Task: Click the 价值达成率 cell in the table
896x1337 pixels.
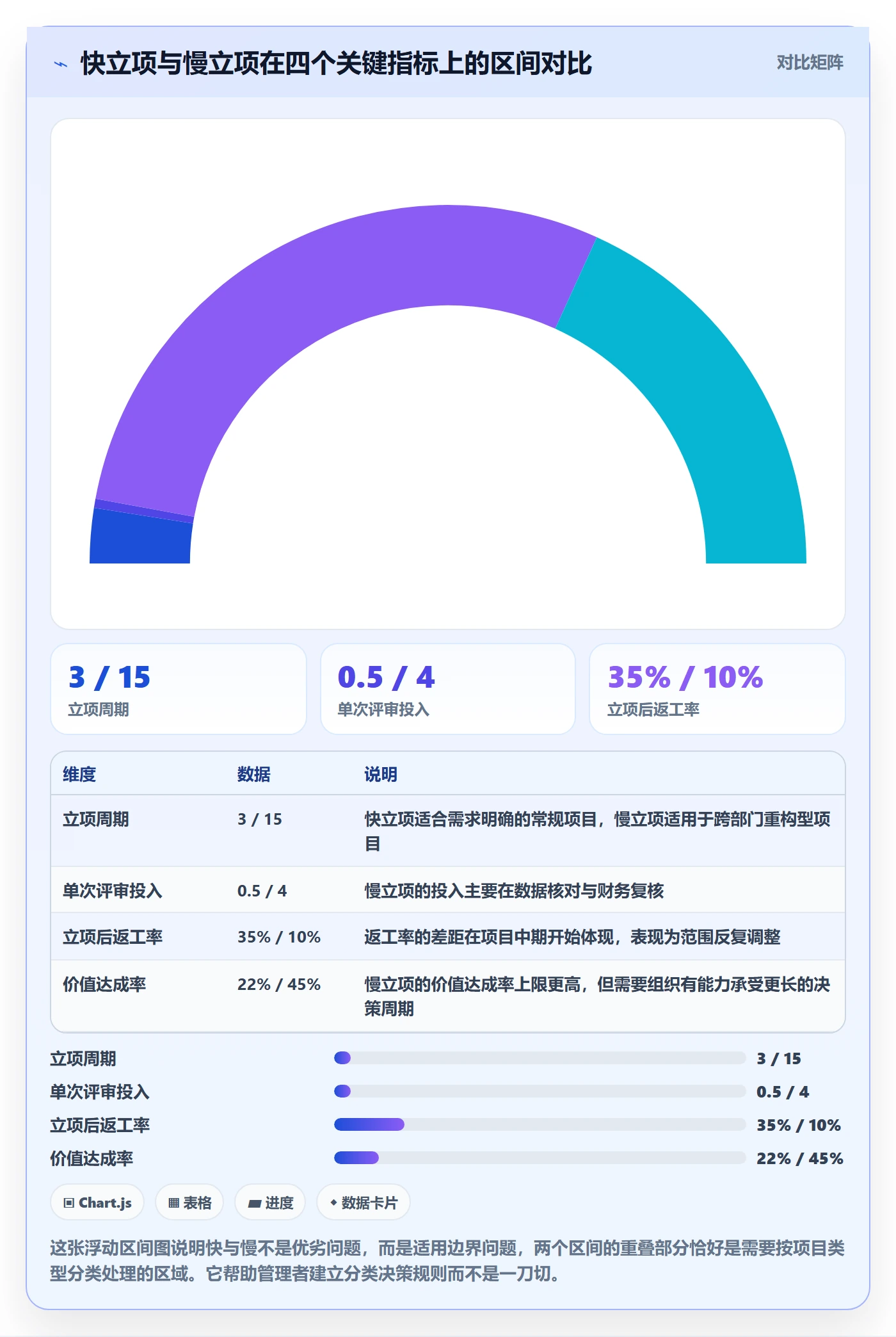Action: 104,984
